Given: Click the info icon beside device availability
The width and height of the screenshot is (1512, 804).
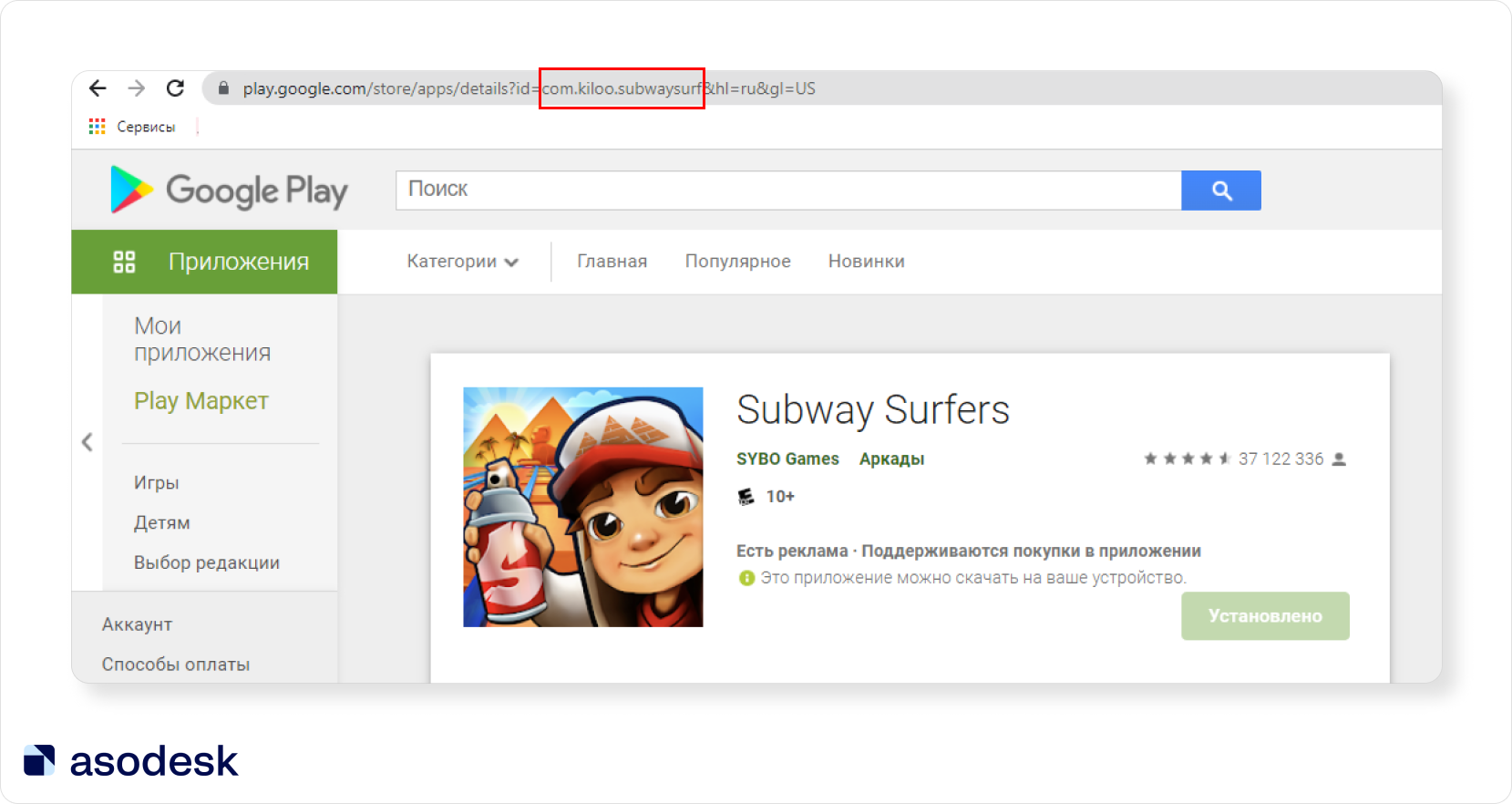Looking at the screenshot, I should [x=746, y=578].
